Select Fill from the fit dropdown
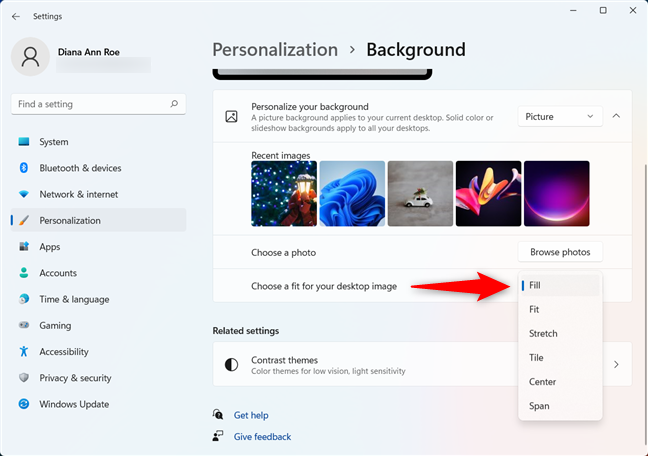The image size is (648, 456). [560, 285]
